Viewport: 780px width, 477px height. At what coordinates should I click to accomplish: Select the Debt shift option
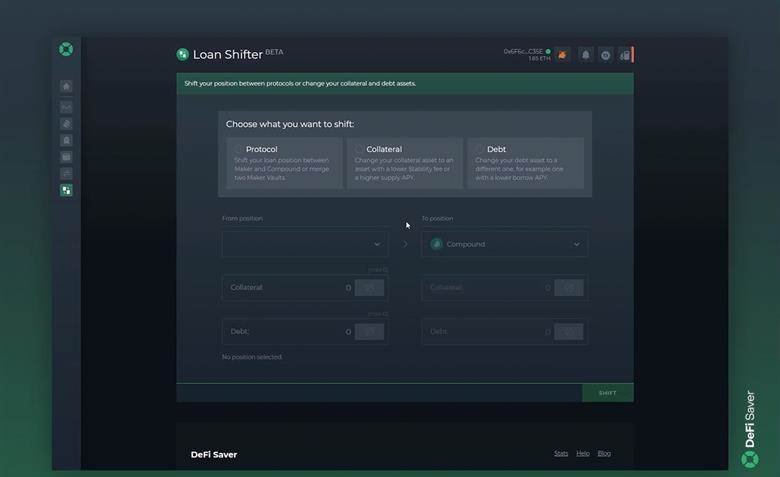point(525,163)
